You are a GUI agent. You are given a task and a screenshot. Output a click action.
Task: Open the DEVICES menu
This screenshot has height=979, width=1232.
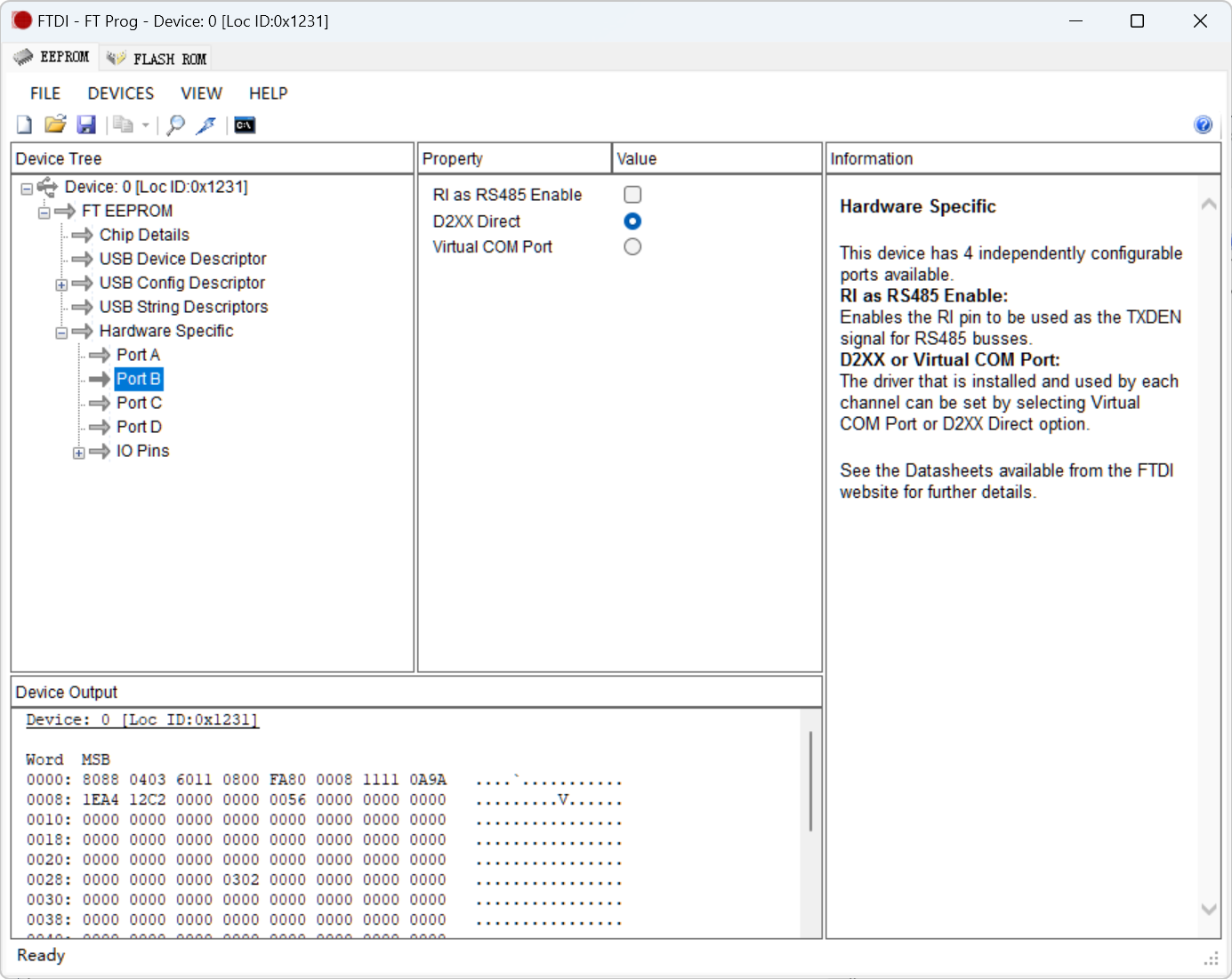(x=121, y=93)
